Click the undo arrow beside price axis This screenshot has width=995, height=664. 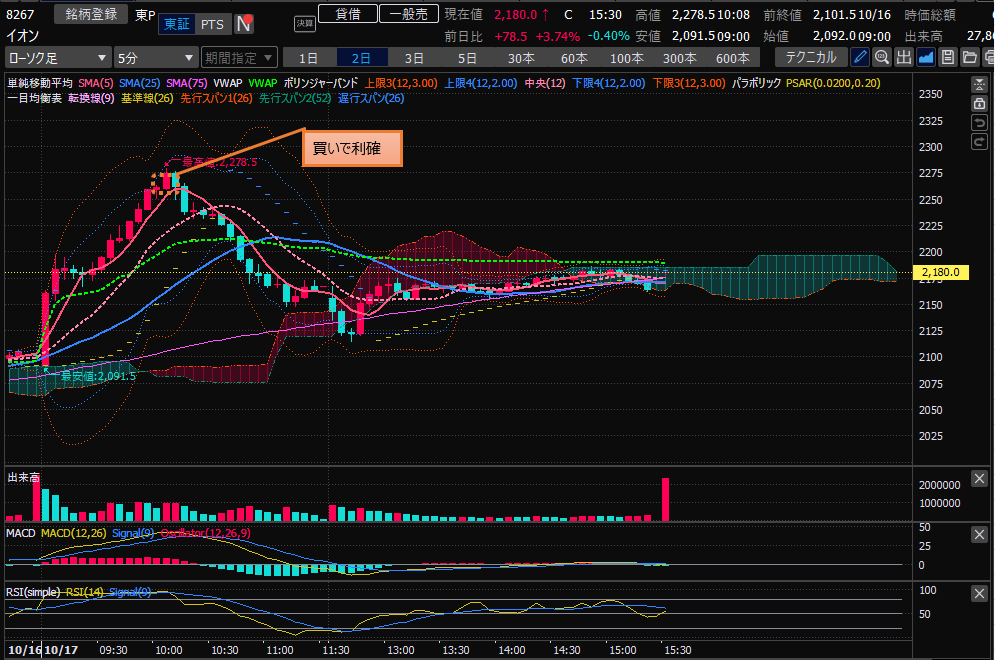(x=979, y=123)
